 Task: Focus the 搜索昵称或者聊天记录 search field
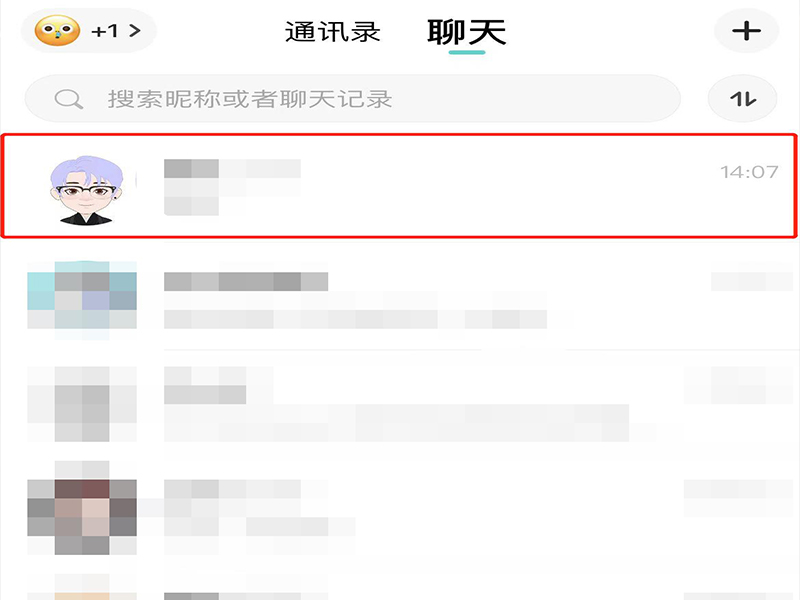tap(353, 98)
